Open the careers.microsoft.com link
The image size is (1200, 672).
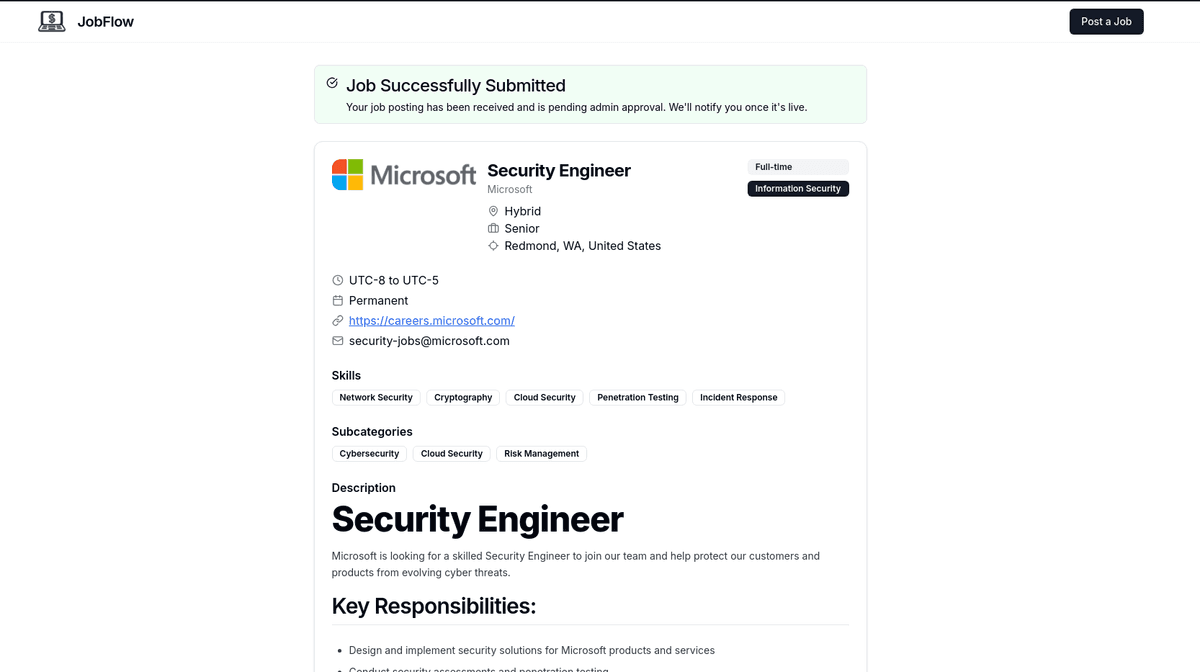tap(432, 321)
